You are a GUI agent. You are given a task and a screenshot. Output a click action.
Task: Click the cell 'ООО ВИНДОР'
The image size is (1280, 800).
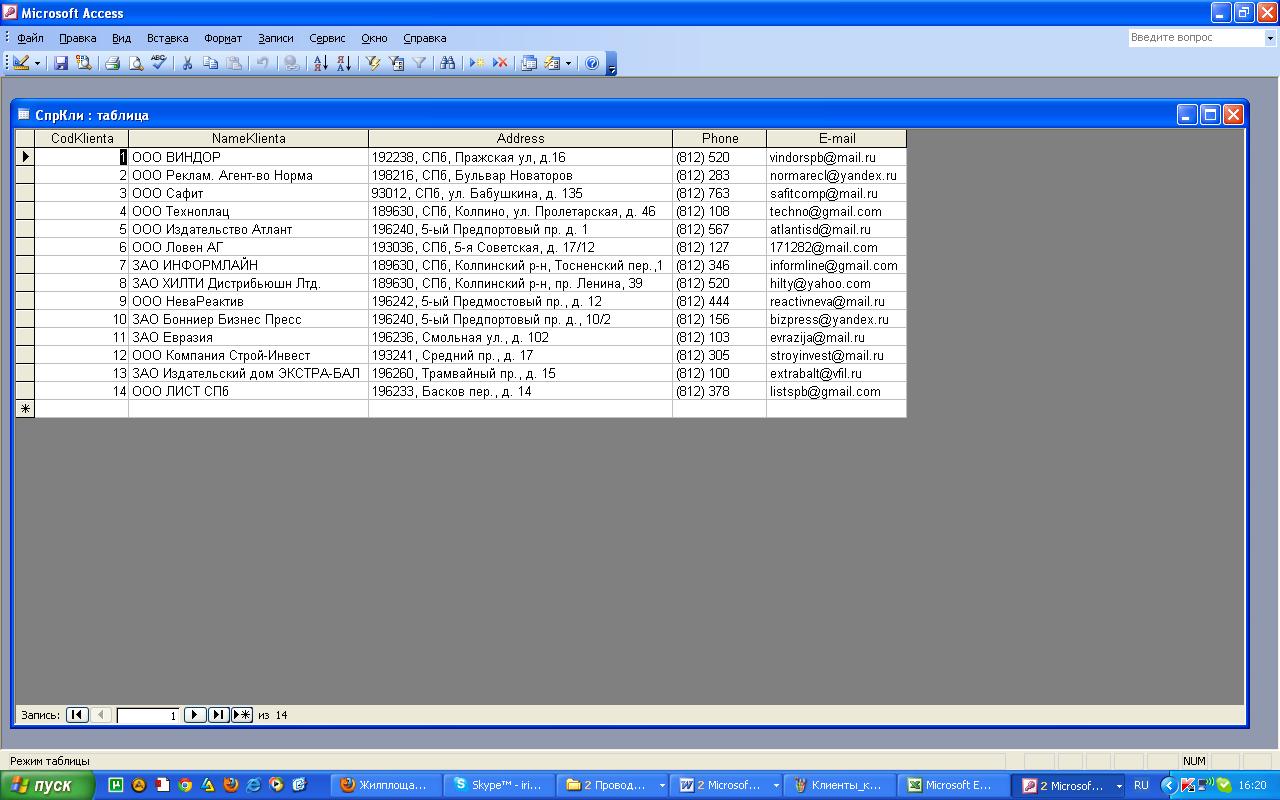tap(249, 157)
